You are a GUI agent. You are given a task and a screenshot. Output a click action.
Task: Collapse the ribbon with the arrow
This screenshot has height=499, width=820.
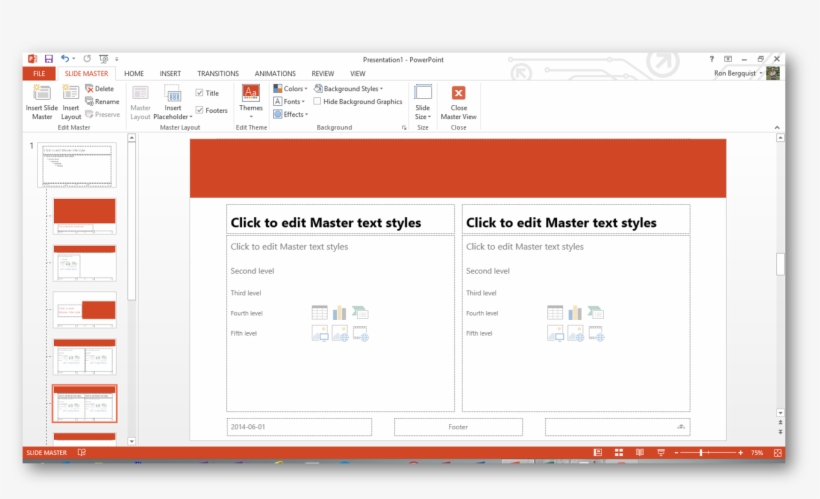pyautogui.click(x=777, y=128)
